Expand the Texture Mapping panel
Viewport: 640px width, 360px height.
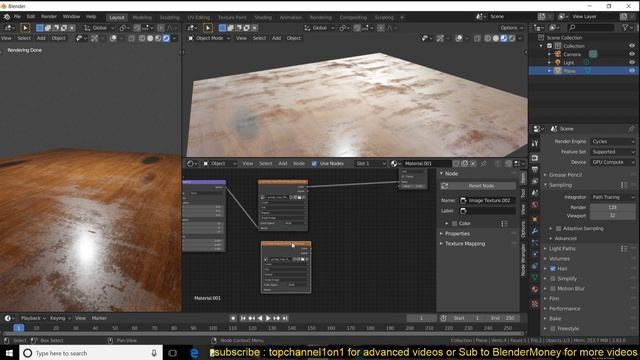pos(464,244)
